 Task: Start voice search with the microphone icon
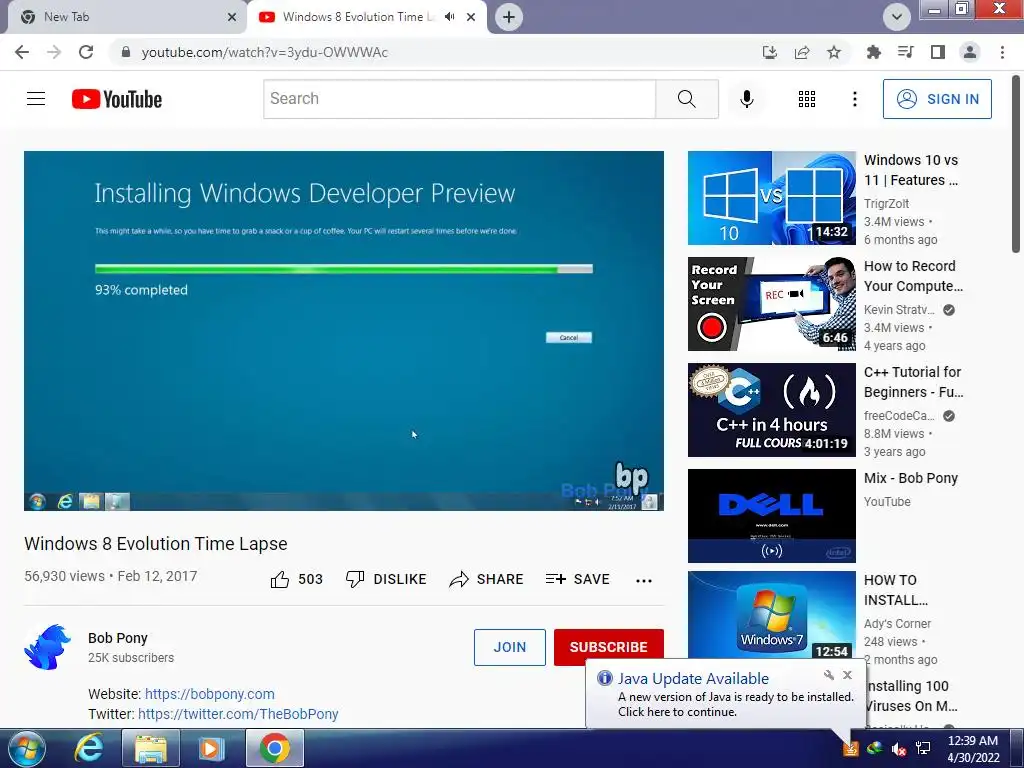point(746,99)
